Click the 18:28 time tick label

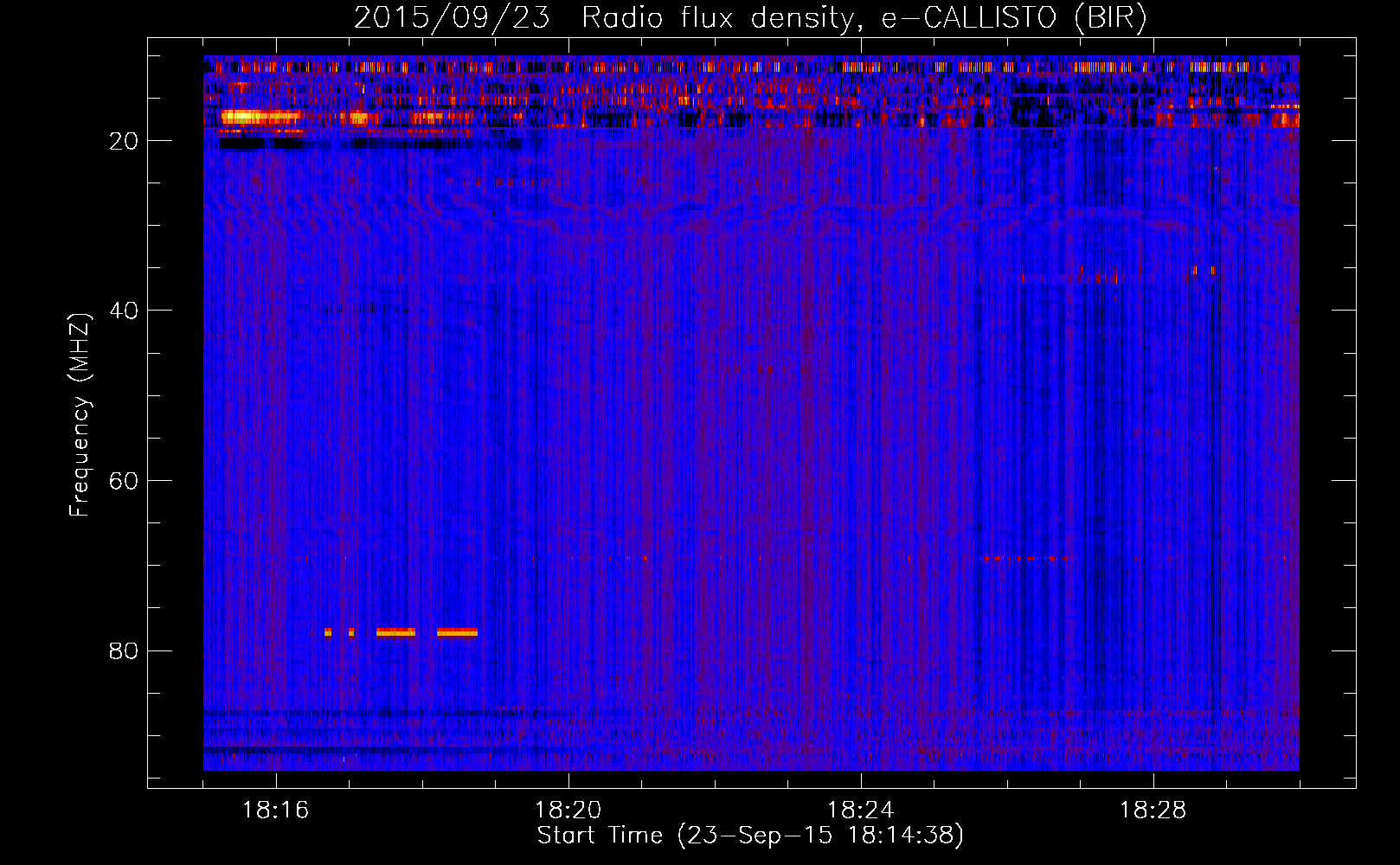(x=1153, y=811)
